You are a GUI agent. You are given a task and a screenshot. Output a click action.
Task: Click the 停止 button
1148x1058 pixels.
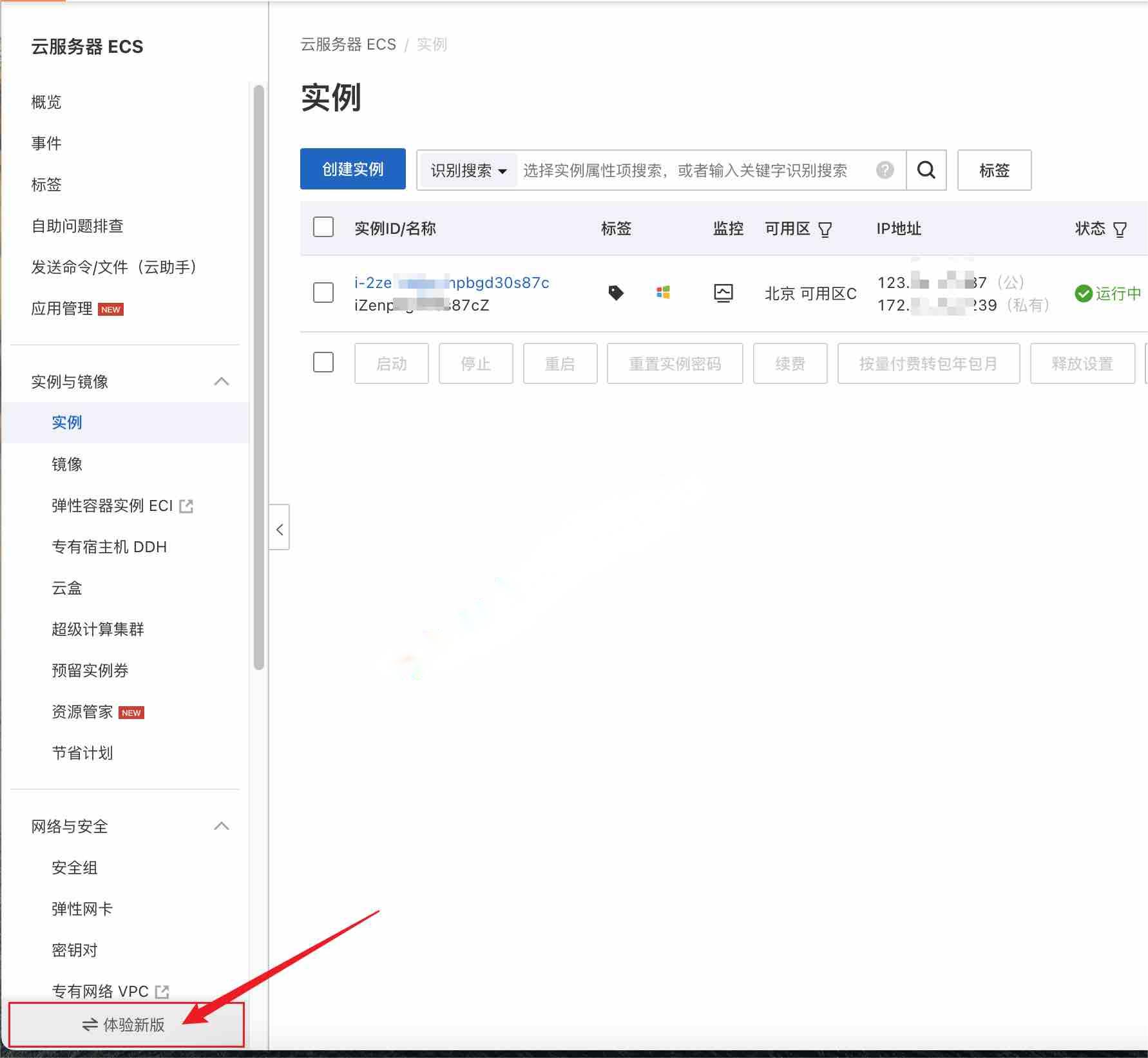475,363
